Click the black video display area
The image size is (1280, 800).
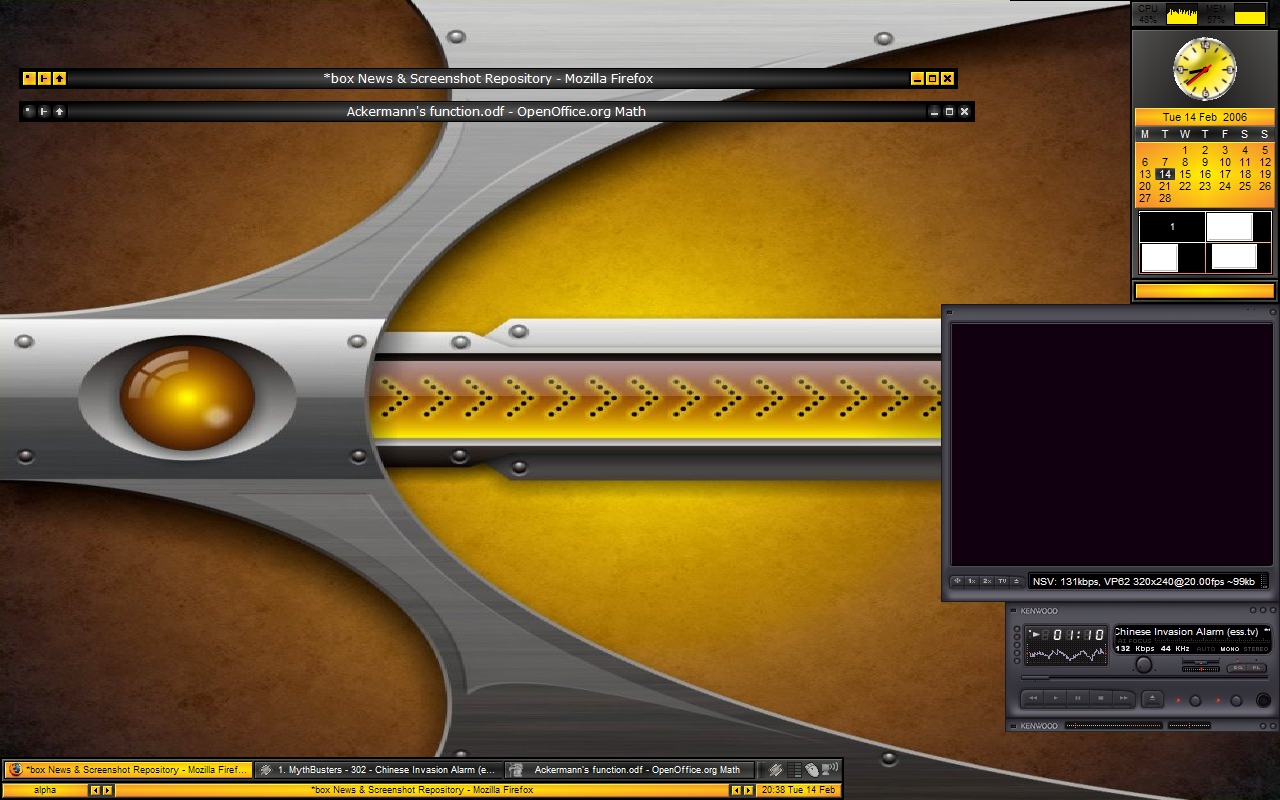(1111, 444)
